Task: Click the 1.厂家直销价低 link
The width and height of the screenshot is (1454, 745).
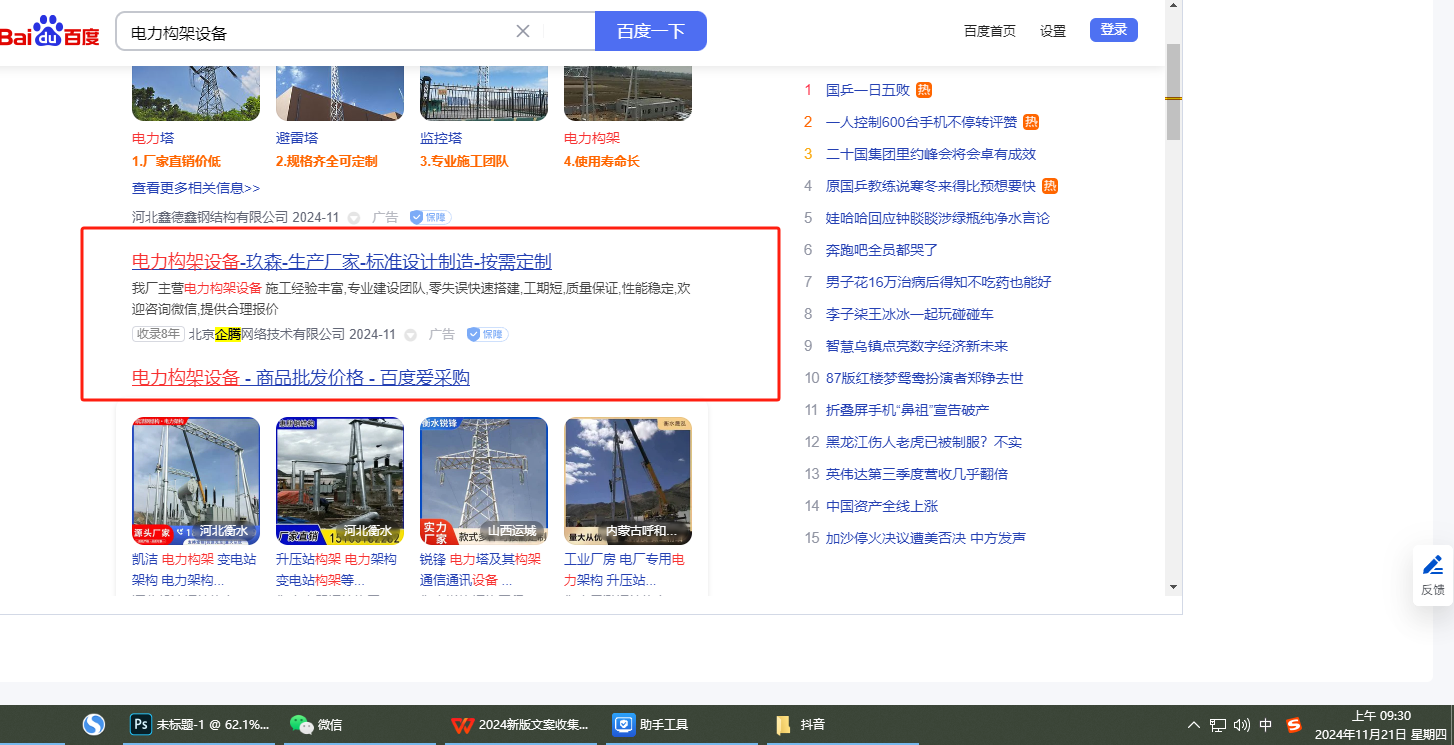Action: (177, 161)
